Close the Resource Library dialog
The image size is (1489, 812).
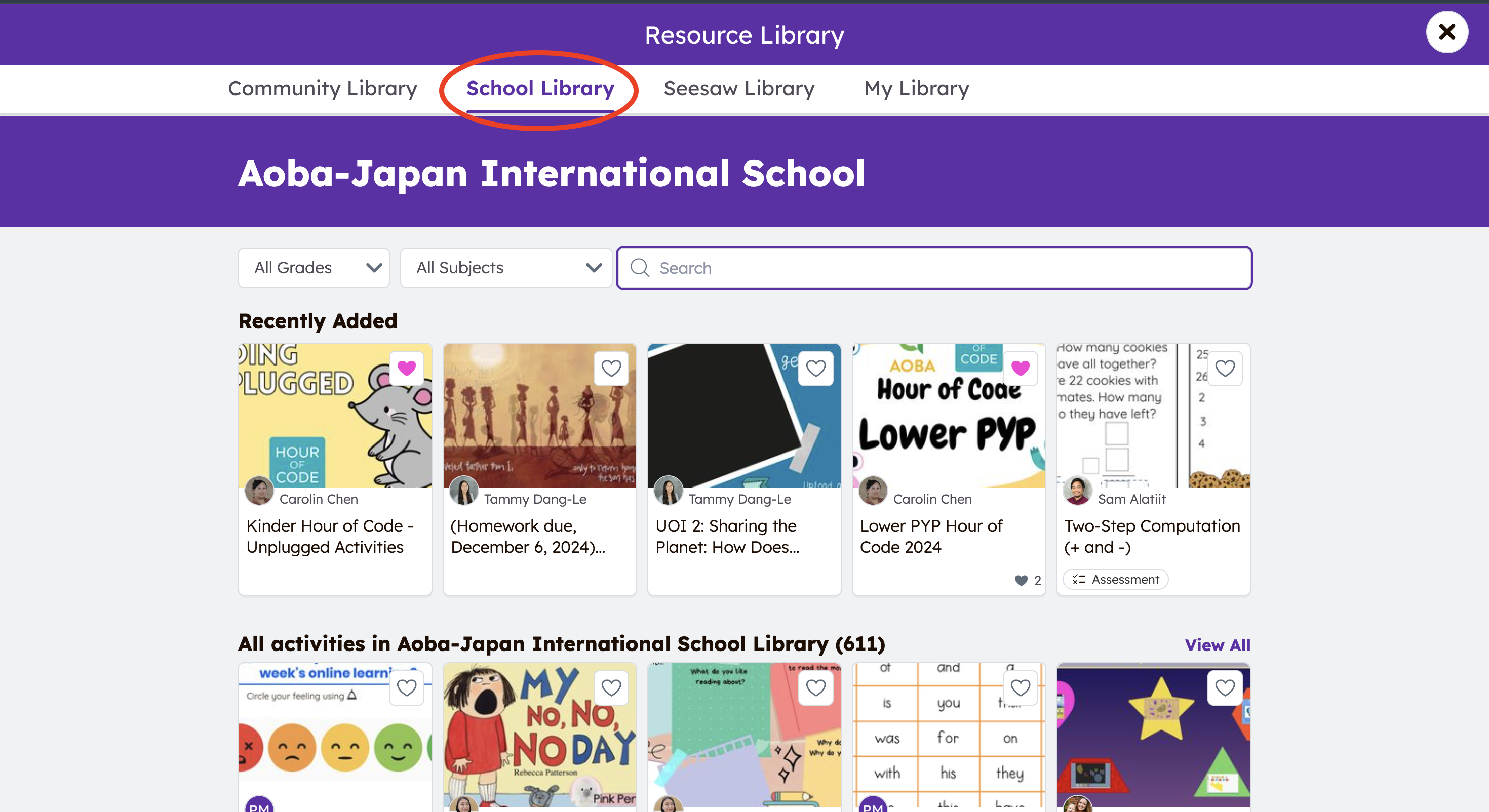[x=1446, y=32]
